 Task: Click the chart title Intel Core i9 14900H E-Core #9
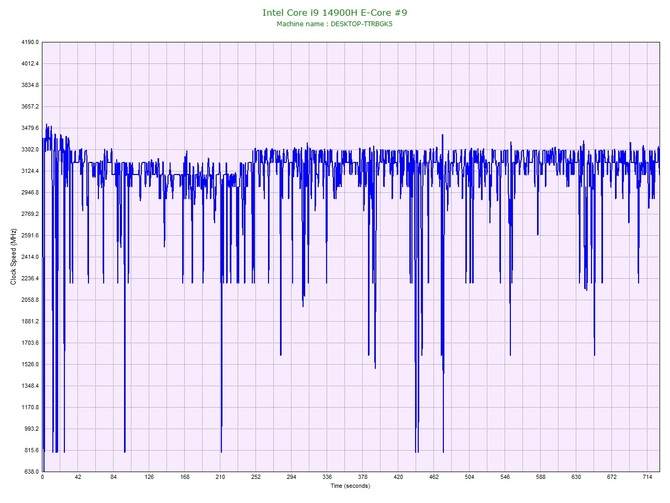[335, 12]
